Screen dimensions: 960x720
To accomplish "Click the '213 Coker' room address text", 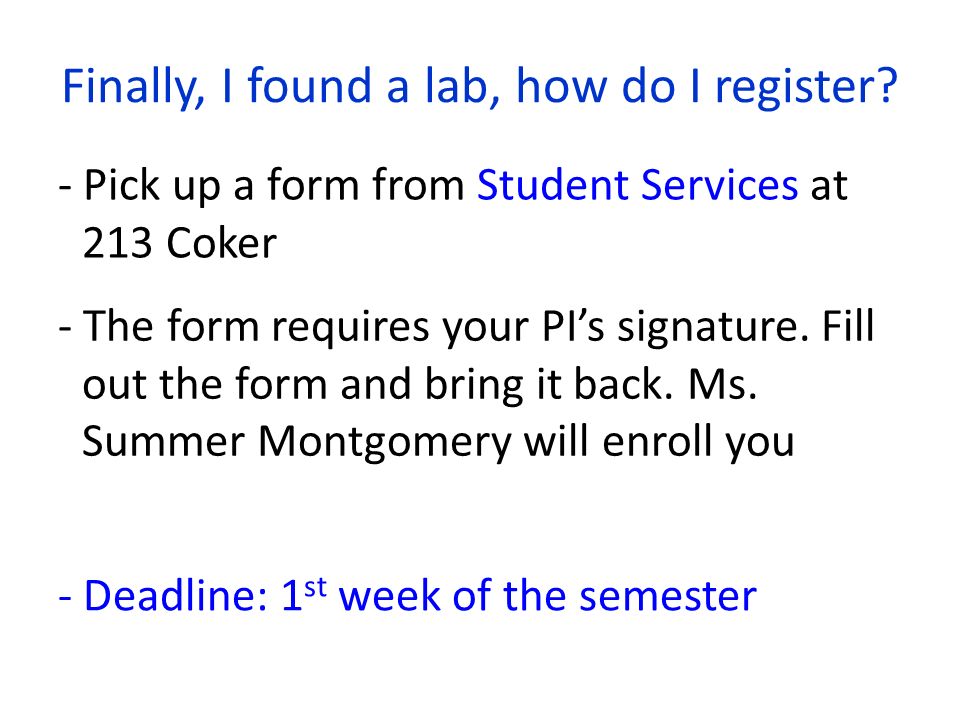I will [180, 243].
